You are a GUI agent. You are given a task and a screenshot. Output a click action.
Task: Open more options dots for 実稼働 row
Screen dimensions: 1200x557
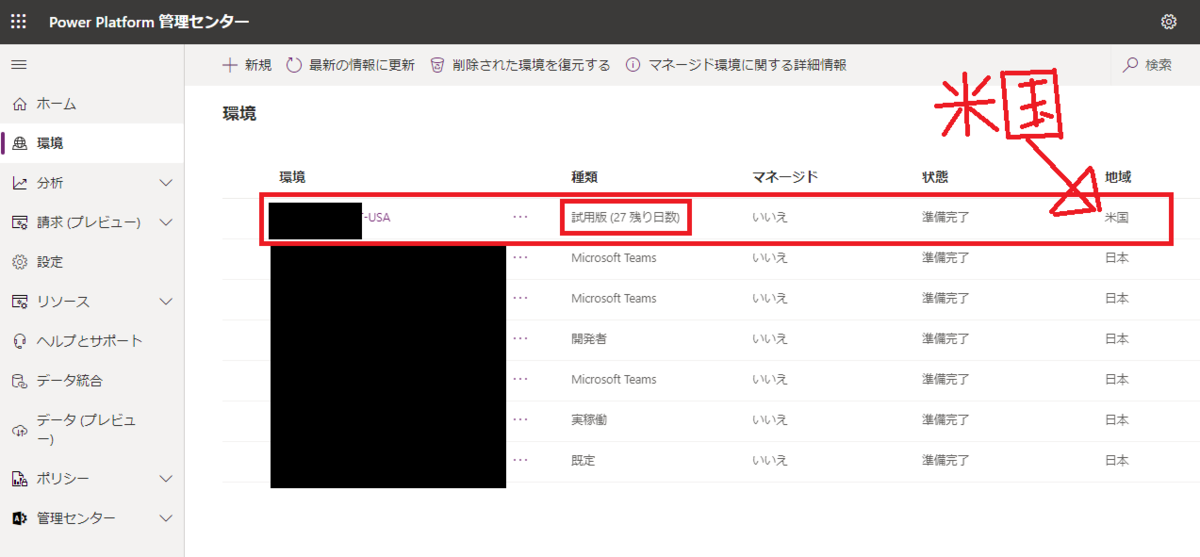click(x=520, y=420)
